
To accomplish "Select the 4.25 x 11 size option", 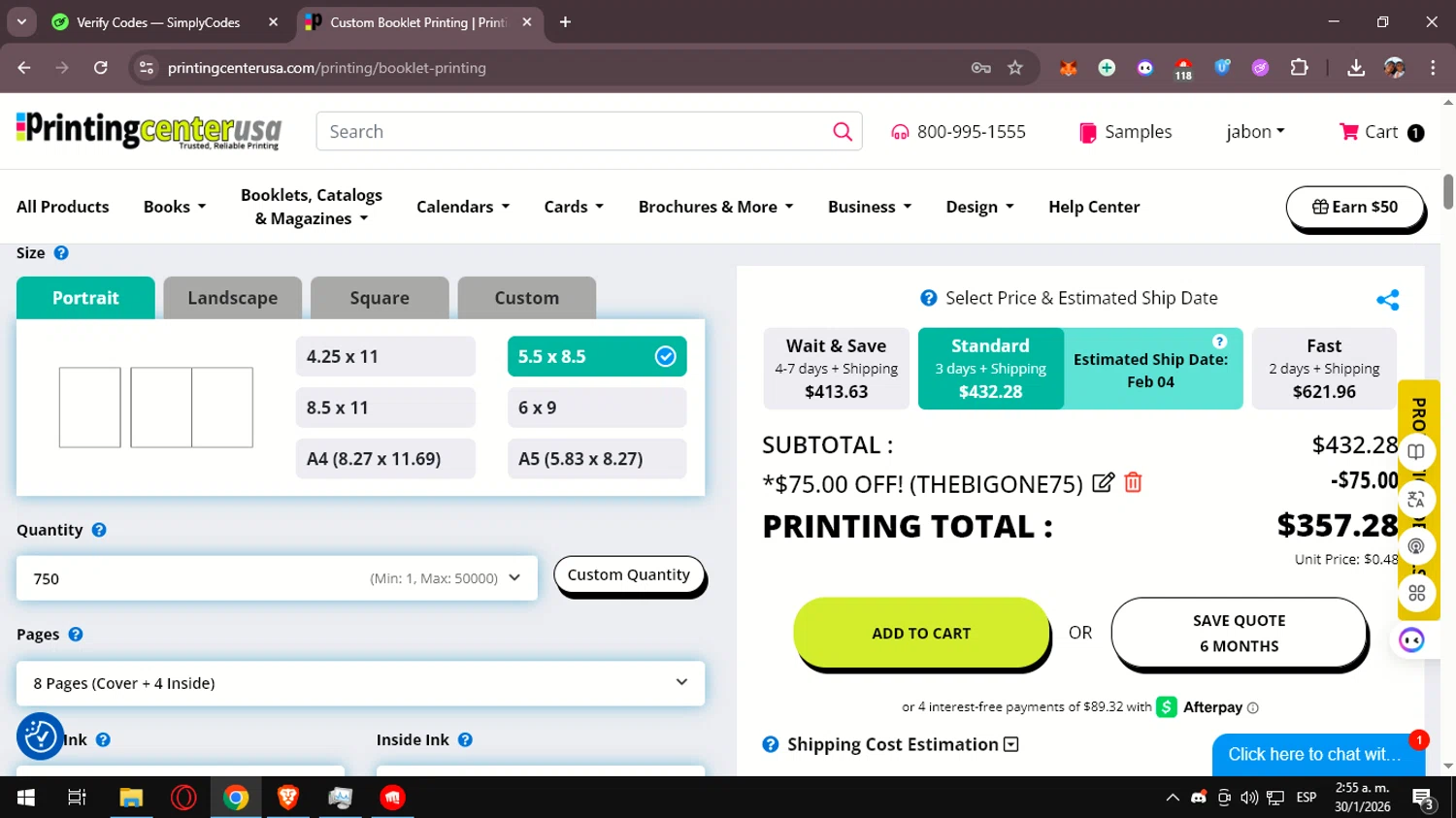I will tap(385, 356).
